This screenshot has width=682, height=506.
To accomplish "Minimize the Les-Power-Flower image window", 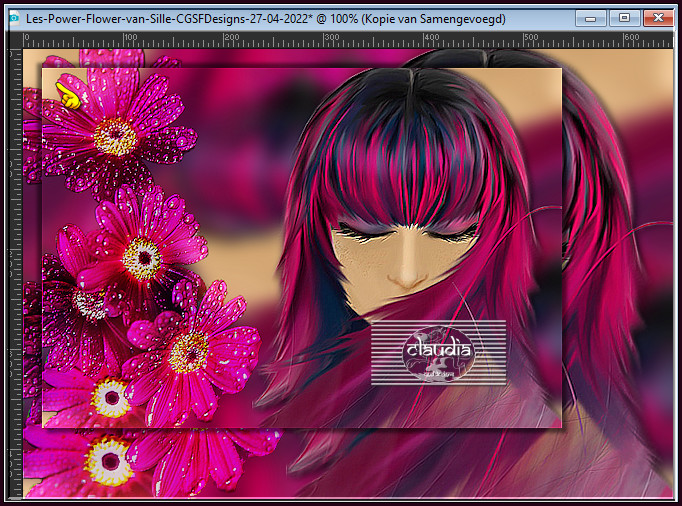I will [x=591, y=18].
